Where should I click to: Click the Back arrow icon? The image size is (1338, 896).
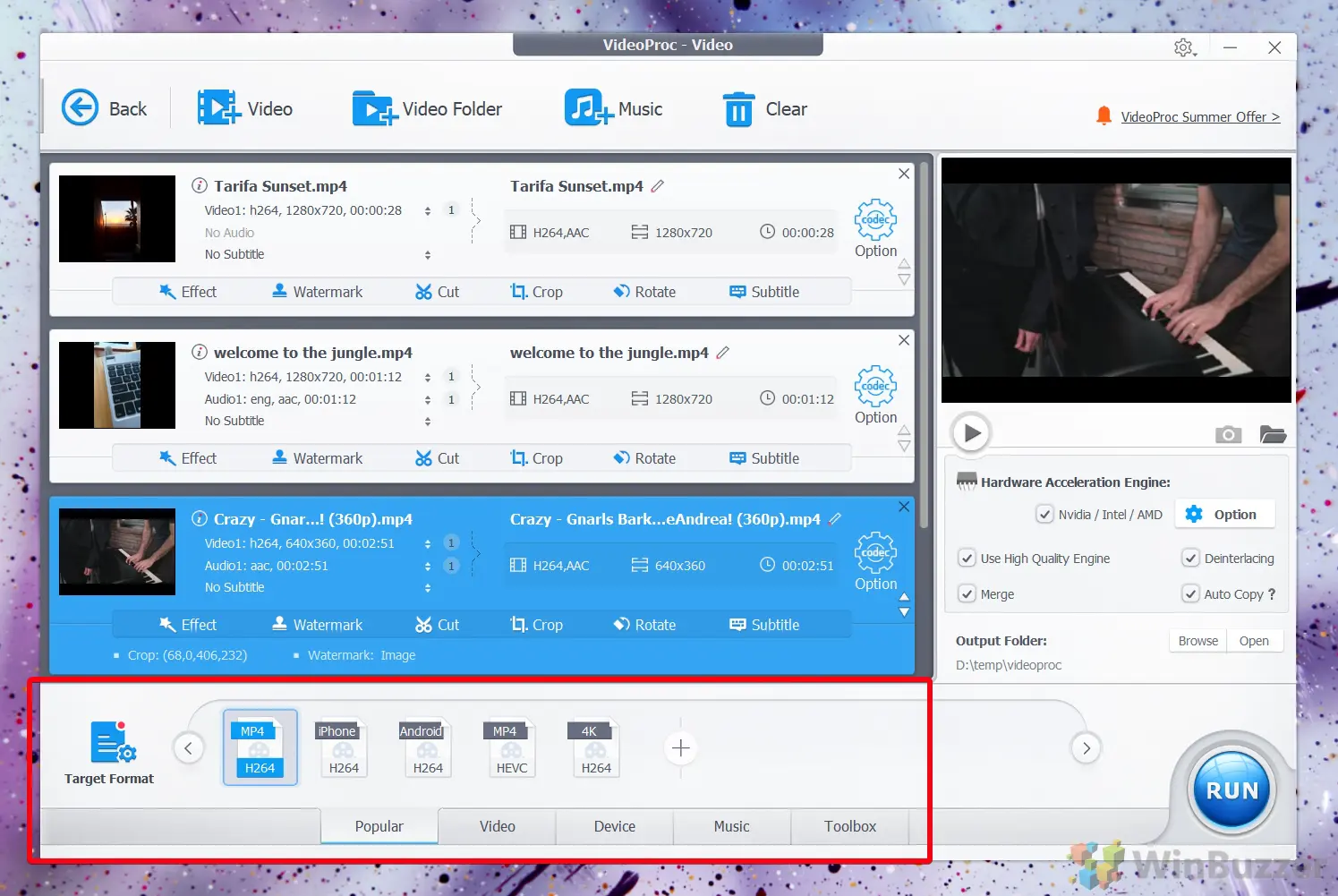pyautogui.click(x=80, y=108)
